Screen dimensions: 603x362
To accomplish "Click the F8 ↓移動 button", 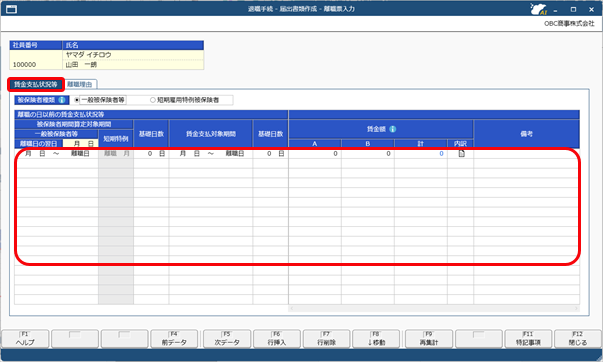I will (376, 339).
